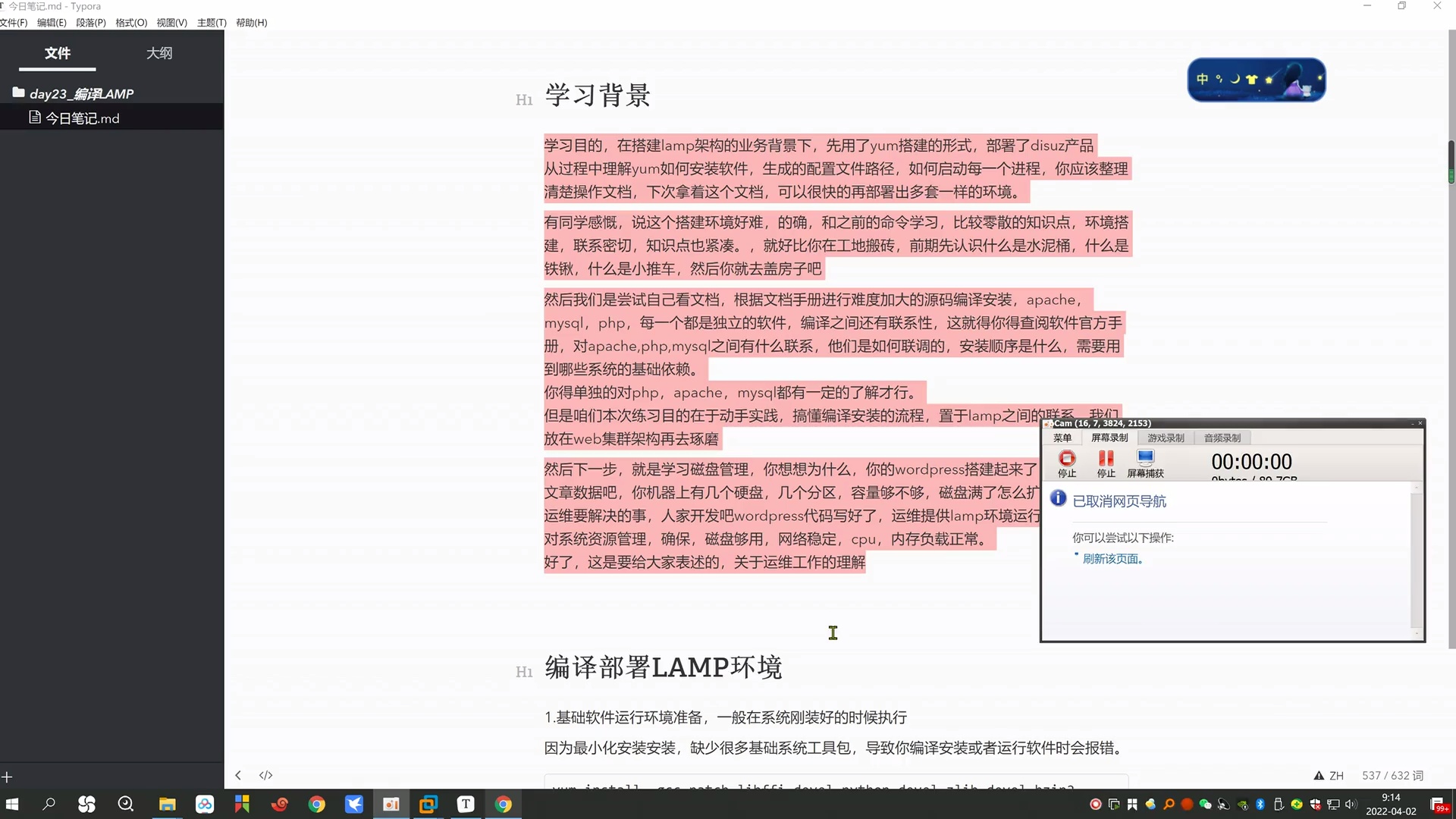Click the 刷新该页面 link
Screen dimensions: 1456x819
tap(1112, 558)
